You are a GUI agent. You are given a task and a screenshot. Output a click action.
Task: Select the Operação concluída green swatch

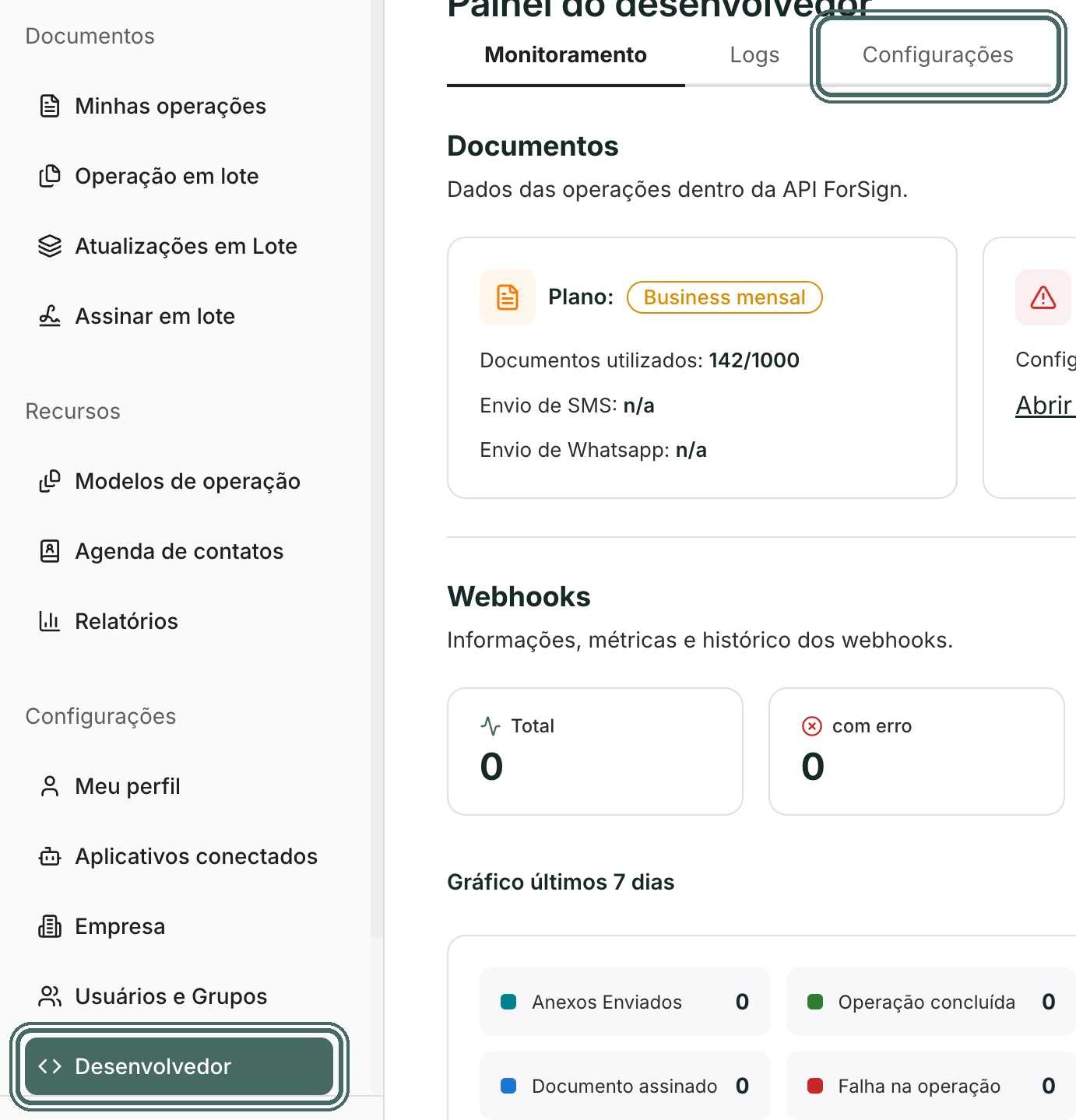point(815,1002)
